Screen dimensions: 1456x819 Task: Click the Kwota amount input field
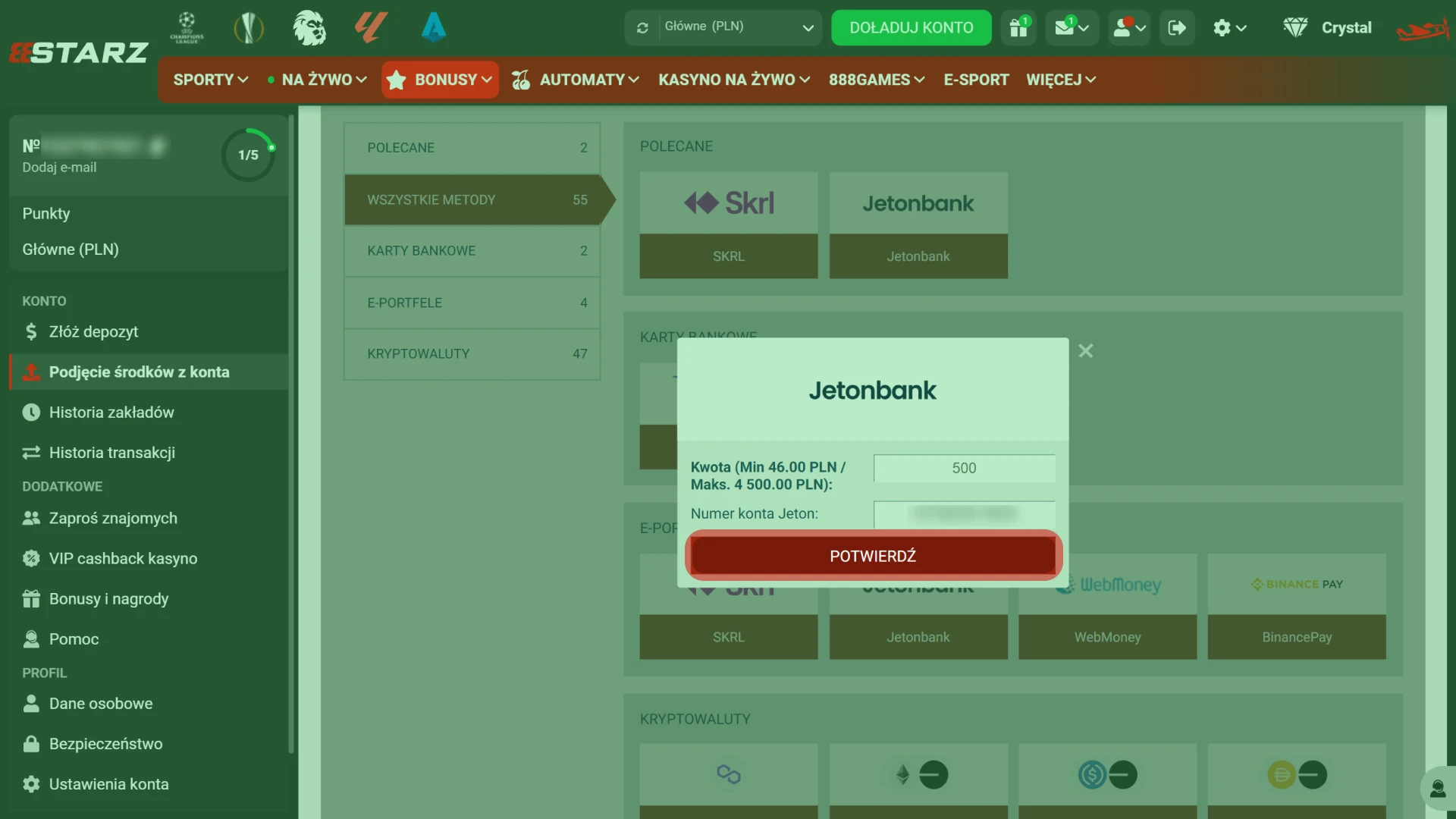pos(963,469)
